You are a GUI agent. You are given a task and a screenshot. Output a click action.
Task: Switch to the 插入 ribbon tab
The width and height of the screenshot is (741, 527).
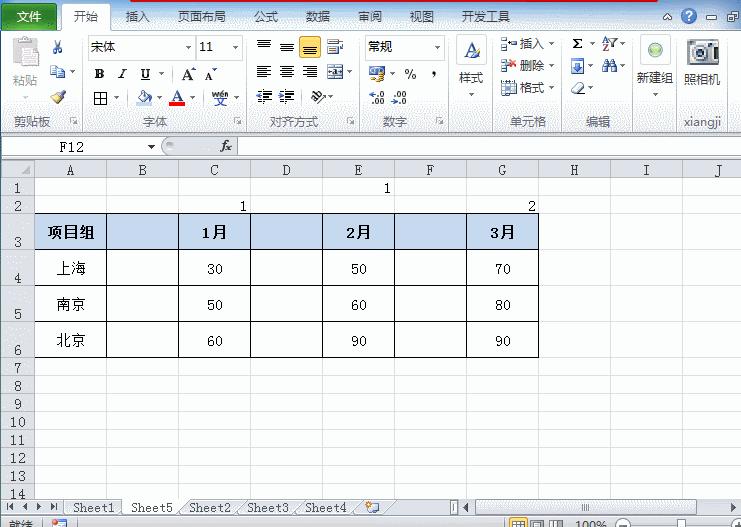coord(138,17)
